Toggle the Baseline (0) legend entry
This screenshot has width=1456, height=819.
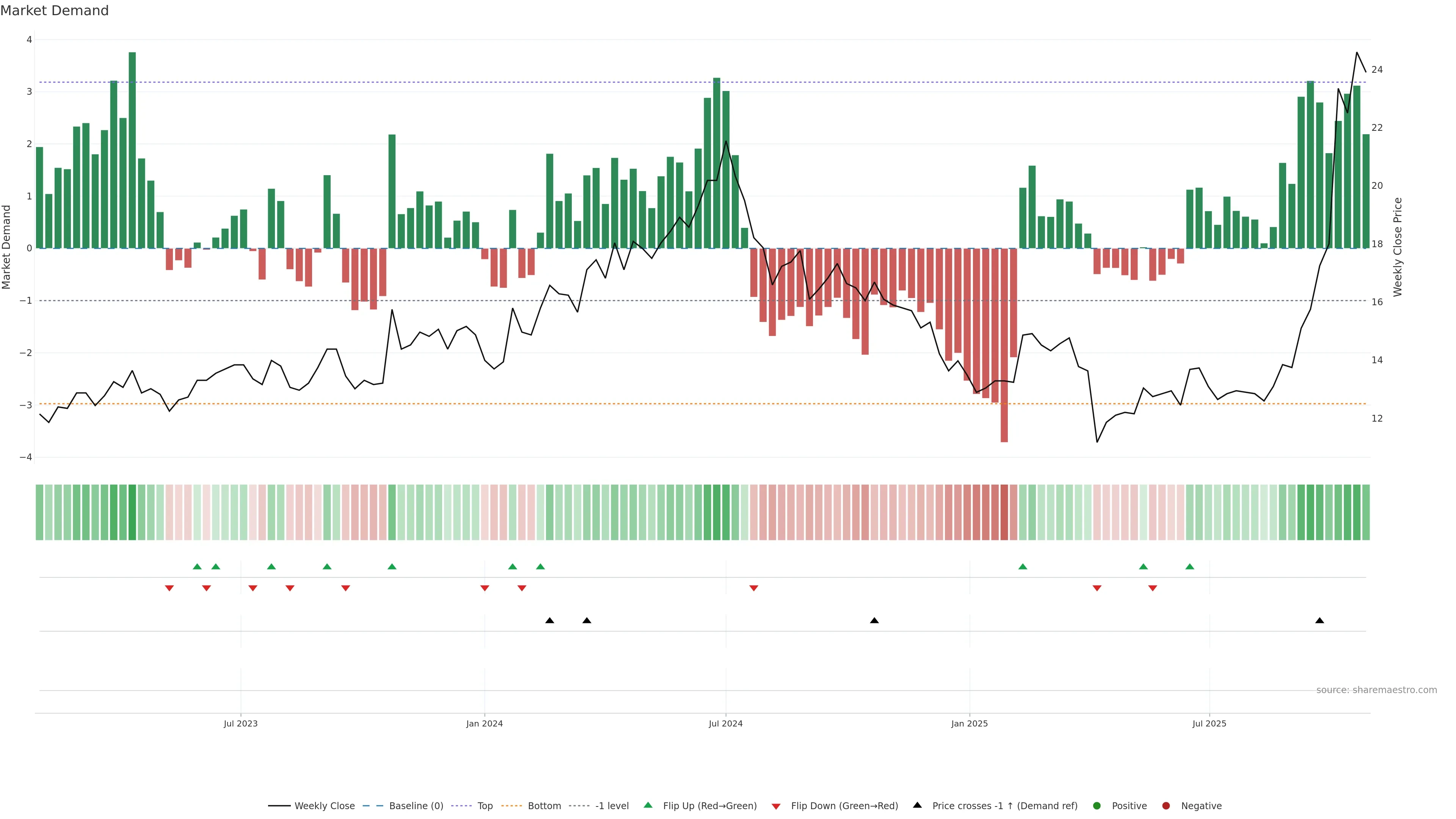(x=416, y=805)
